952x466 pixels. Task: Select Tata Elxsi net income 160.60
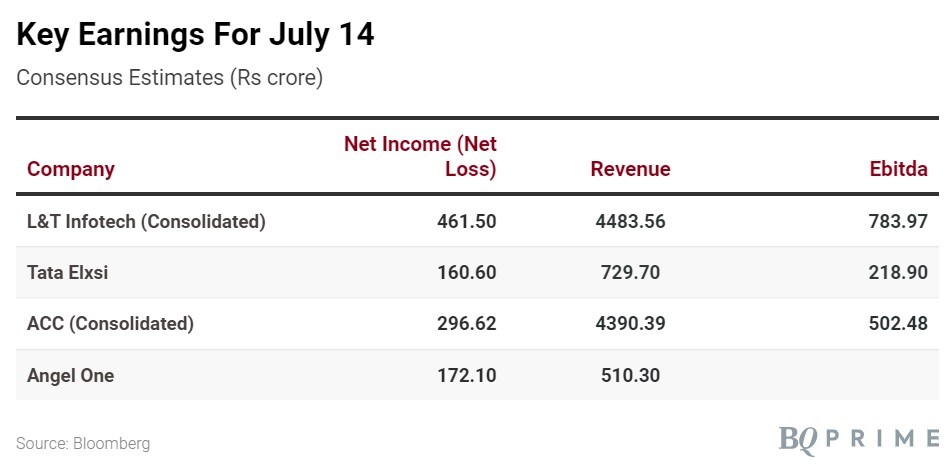(x=467, y=273)
